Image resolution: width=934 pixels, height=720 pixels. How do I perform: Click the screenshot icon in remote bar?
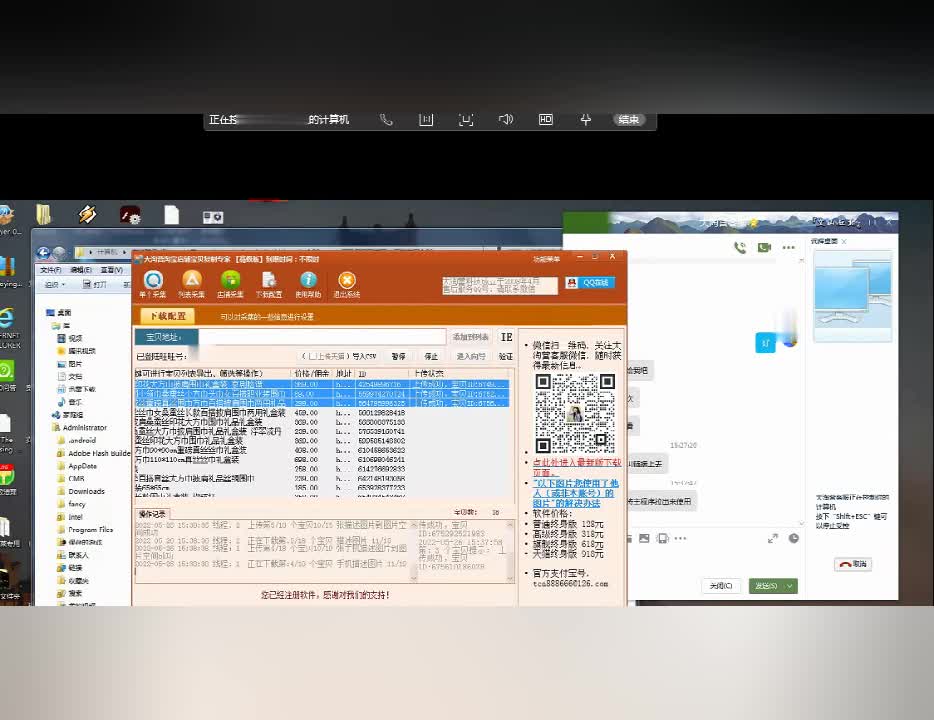point(466,120)
